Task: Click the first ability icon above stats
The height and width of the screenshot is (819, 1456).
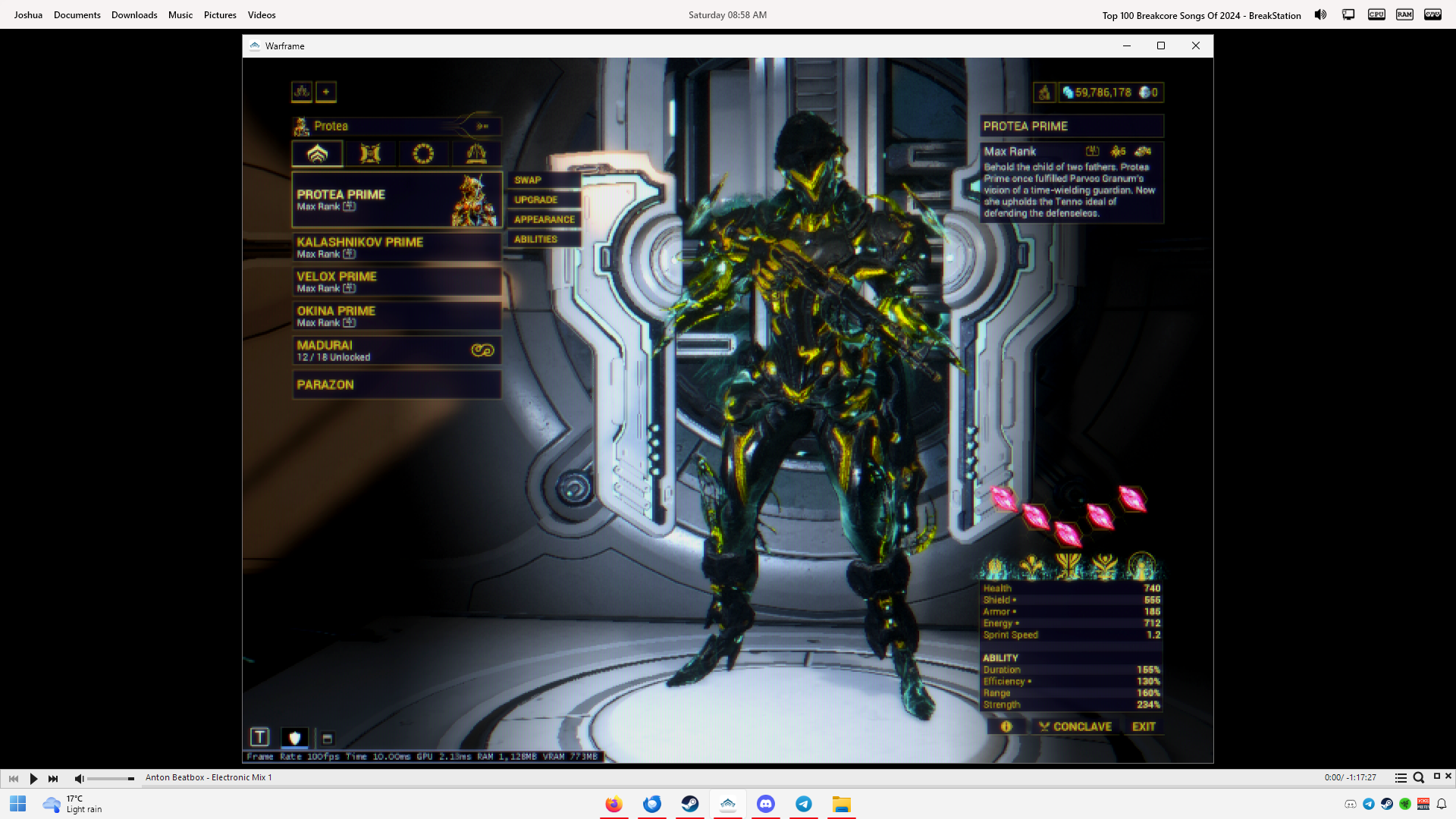Action: 996,566
